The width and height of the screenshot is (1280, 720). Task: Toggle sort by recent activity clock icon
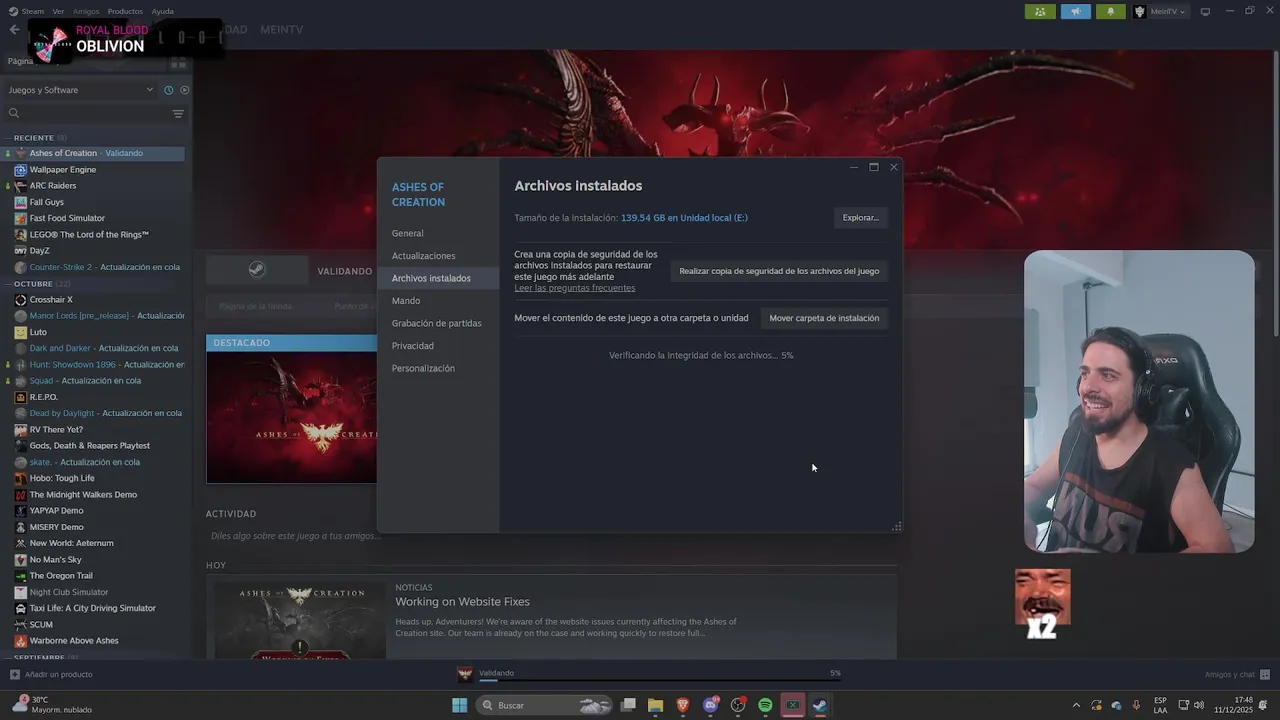click(168, 90)
